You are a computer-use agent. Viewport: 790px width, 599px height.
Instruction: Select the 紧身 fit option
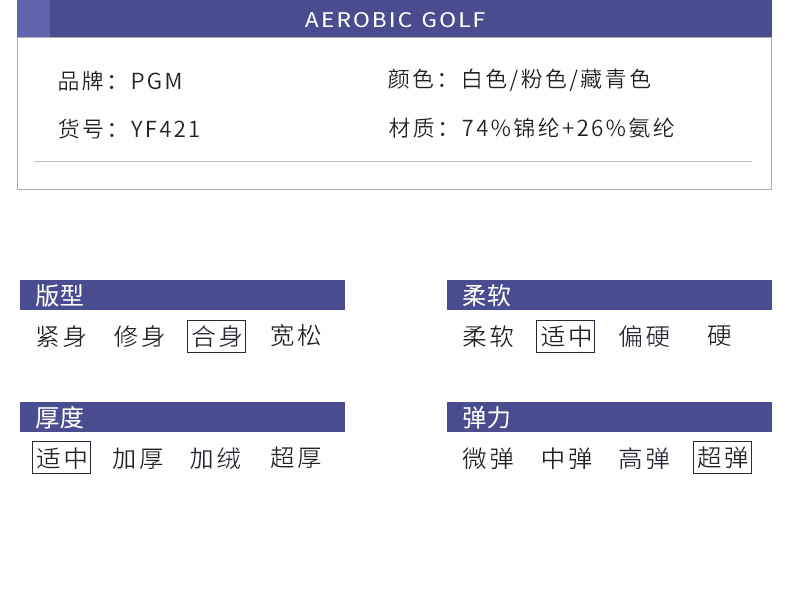[61, 336]
